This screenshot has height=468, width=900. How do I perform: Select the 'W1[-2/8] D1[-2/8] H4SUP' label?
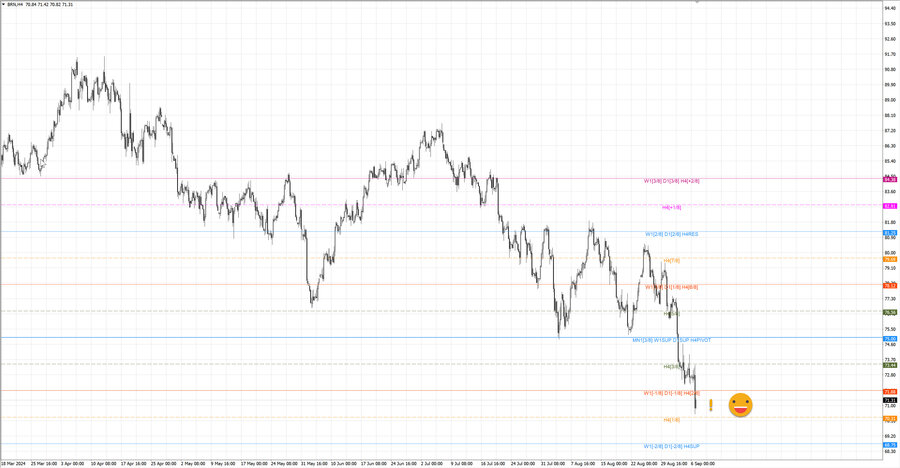(672, 446)
